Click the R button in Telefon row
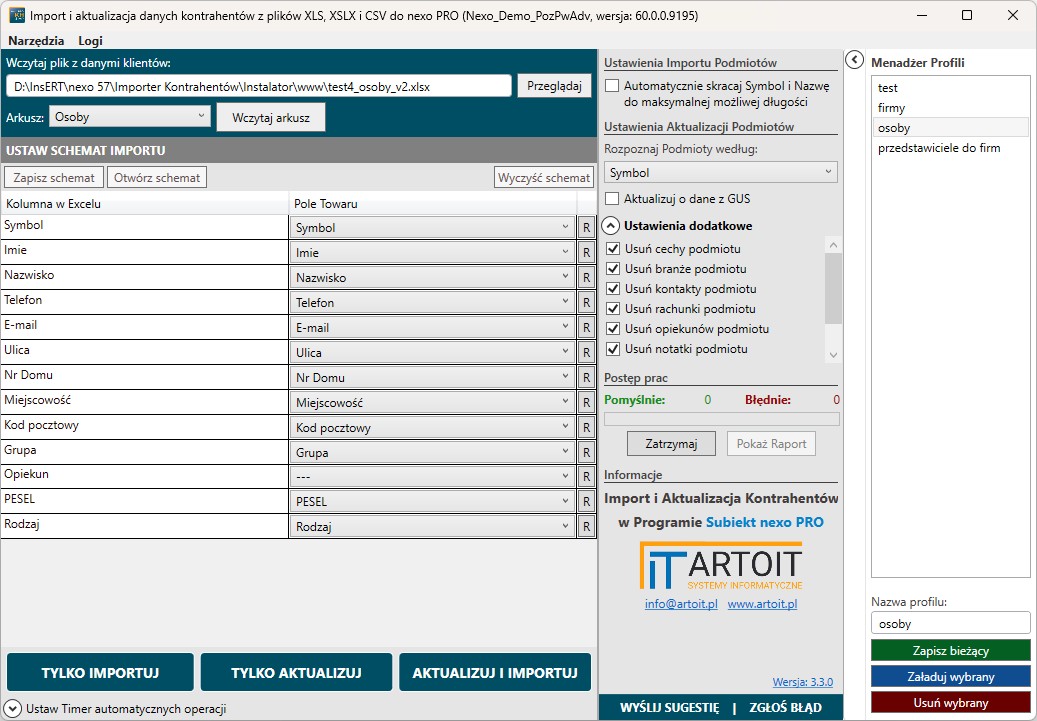Viewport: 1037px width, 721px height. point(586,303)
